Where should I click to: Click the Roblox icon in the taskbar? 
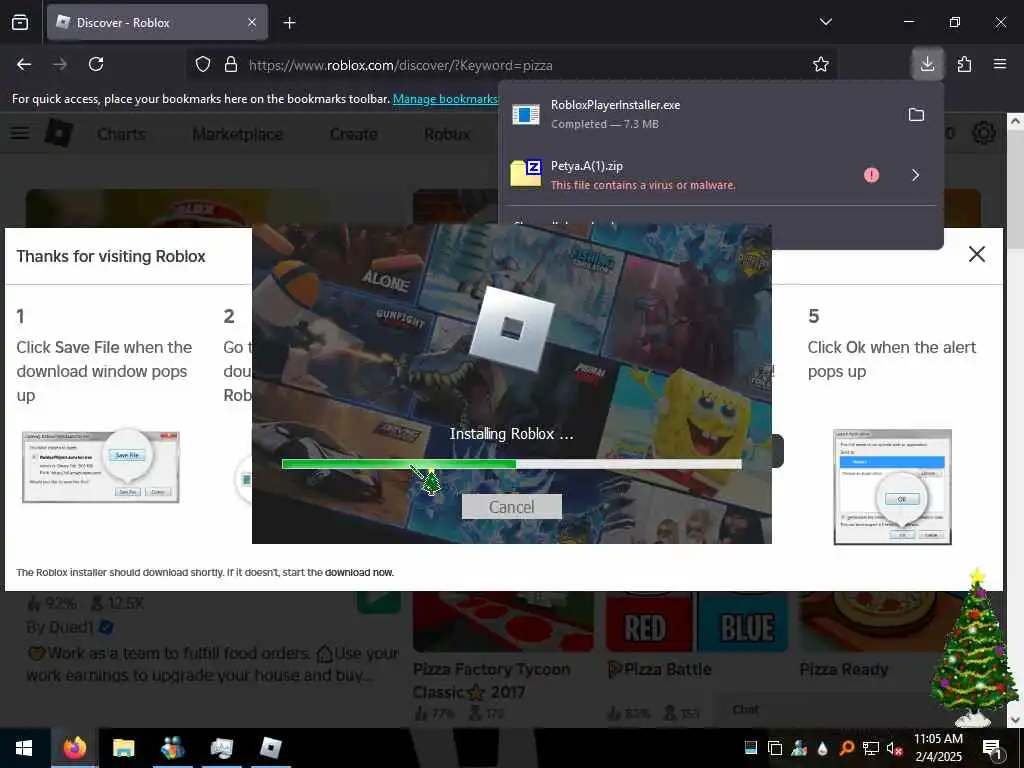[270, 748]
